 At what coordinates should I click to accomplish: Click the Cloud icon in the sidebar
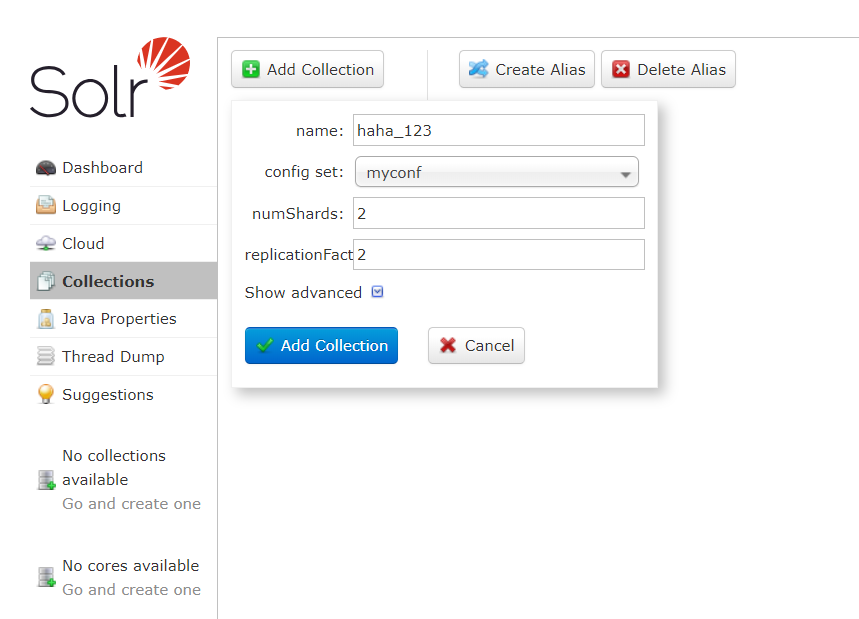click(x=45, y=243)
